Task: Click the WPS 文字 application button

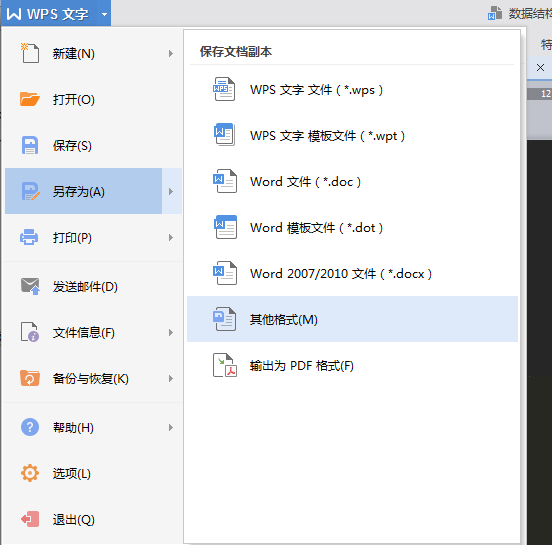Action: pos(56,13)
